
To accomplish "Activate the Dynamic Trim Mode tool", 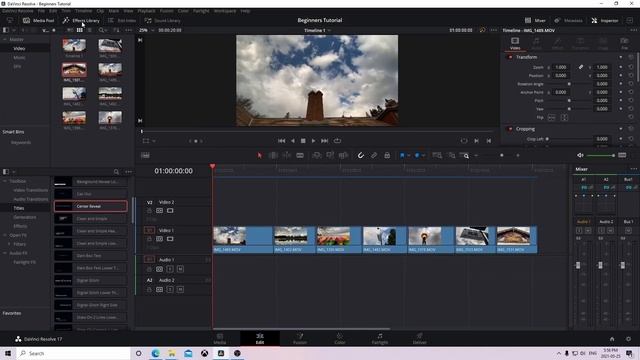I will (287, 156).
